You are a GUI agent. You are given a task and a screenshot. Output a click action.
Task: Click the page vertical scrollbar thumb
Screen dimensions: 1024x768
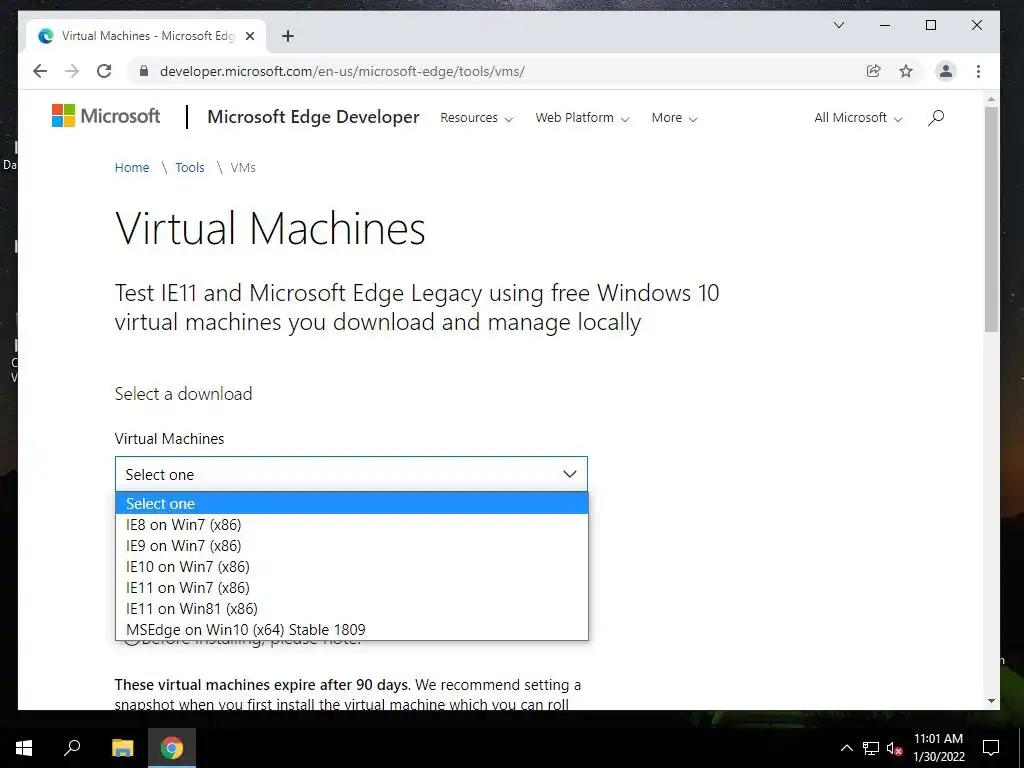[x=991, y=219]
